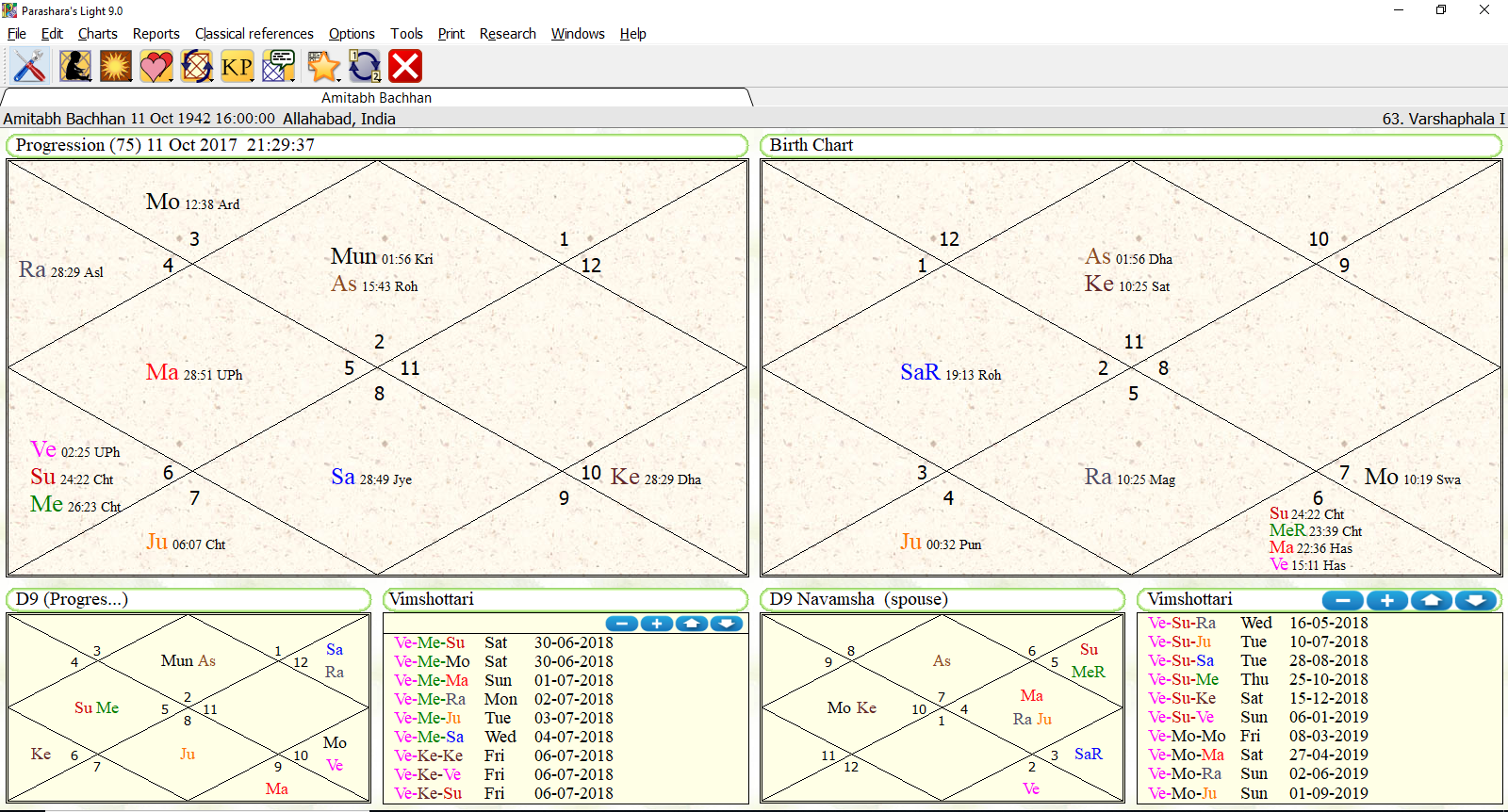
Task: Click 'Ju 00:32 Pun' in Birth Chart
Action: click(940, 543)
